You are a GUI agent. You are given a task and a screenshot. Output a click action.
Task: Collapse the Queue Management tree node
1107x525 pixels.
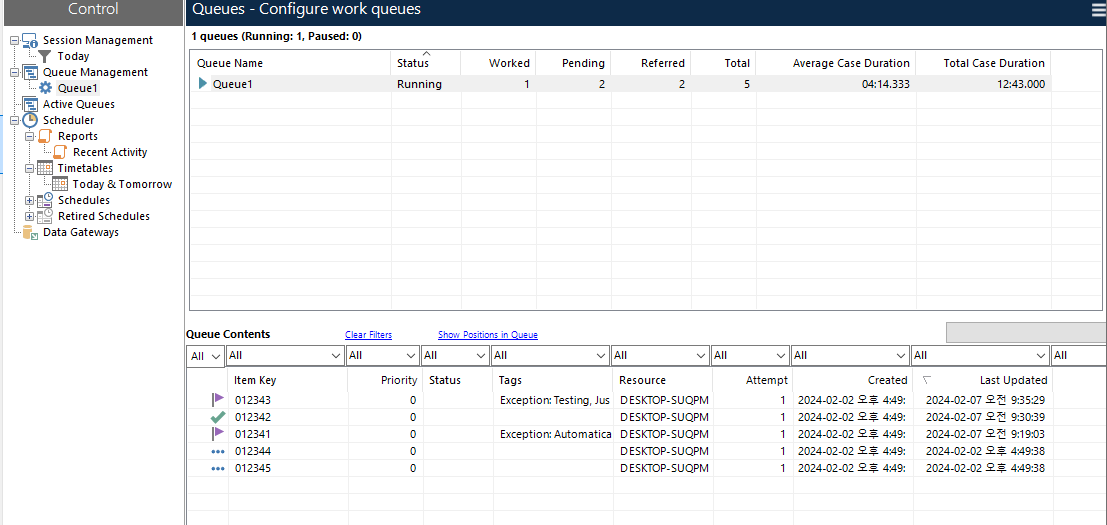pyautogui.click(x=15, y=72)
